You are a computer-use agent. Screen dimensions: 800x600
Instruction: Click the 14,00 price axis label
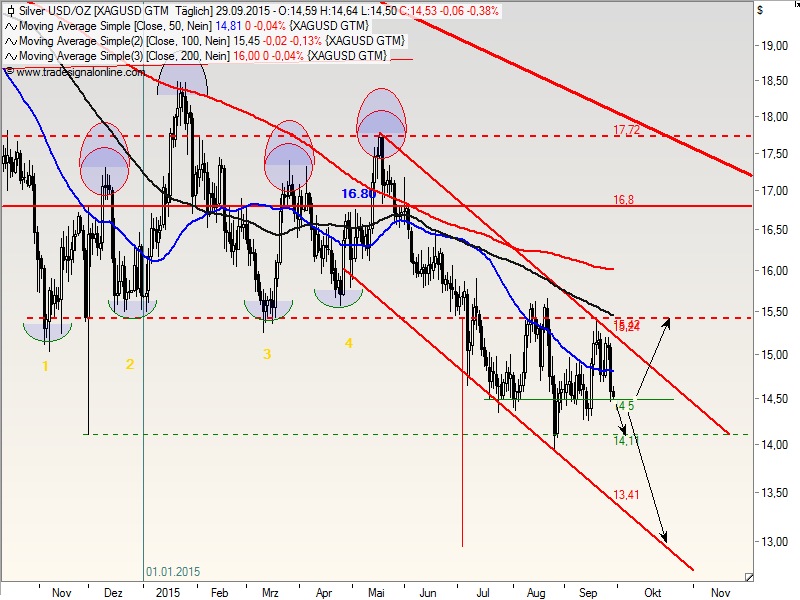[x=774, y=445]
